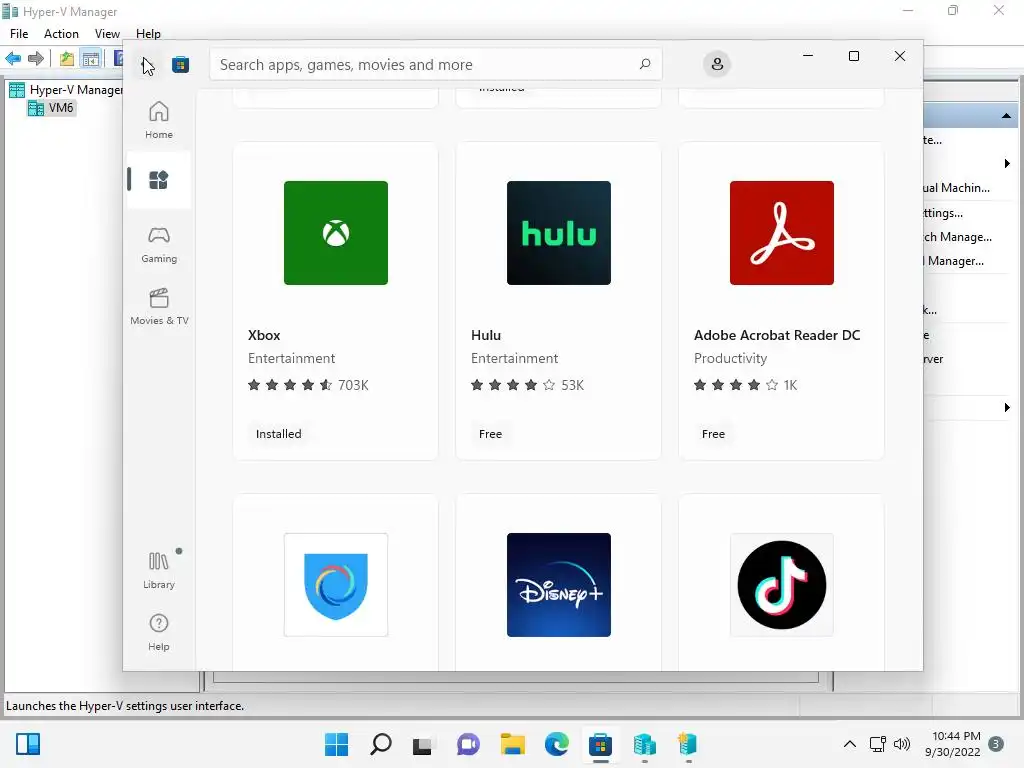Click the Installed label on Xbox card
Viewport: 1024px width, 768px height.
click(x=278, y=434)
